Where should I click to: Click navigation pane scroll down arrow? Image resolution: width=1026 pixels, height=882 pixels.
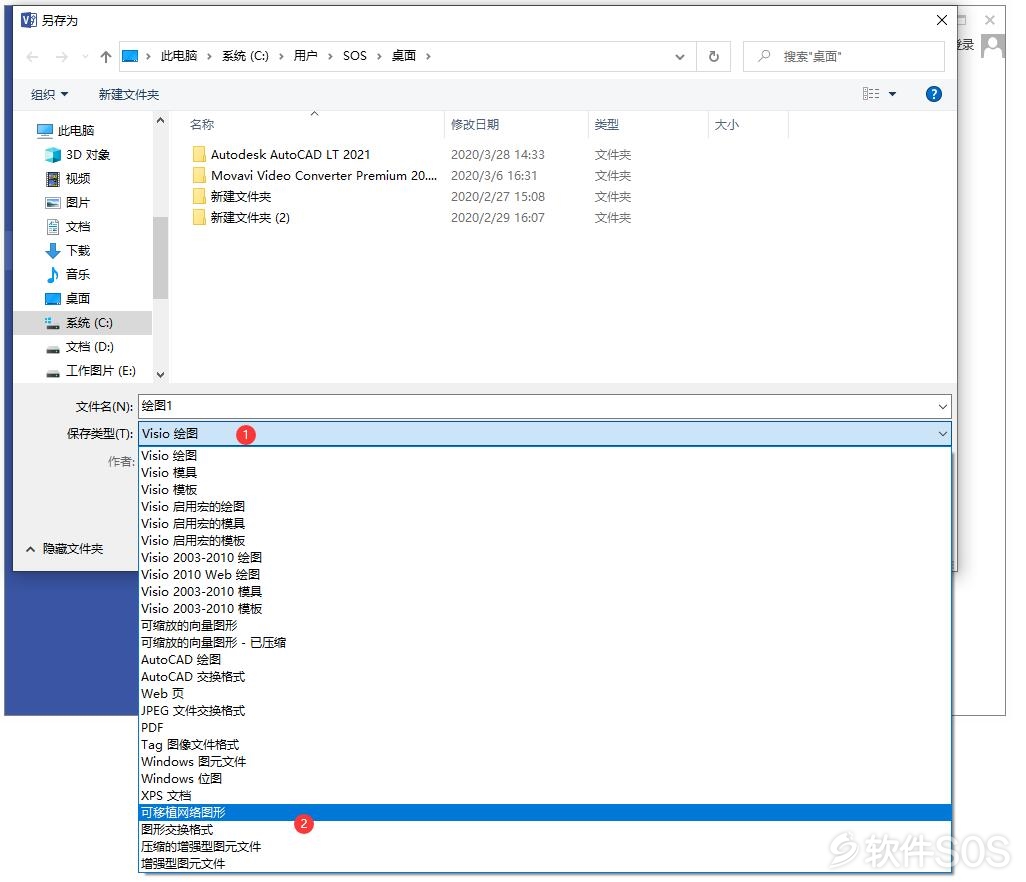click(160, 375)
